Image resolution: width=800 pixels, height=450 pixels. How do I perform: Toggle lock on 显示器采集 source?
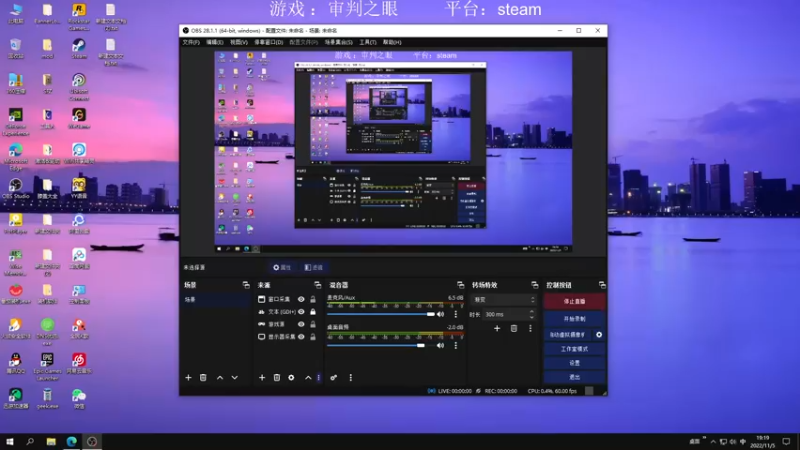pyautogui.click(x=313, y=337)
